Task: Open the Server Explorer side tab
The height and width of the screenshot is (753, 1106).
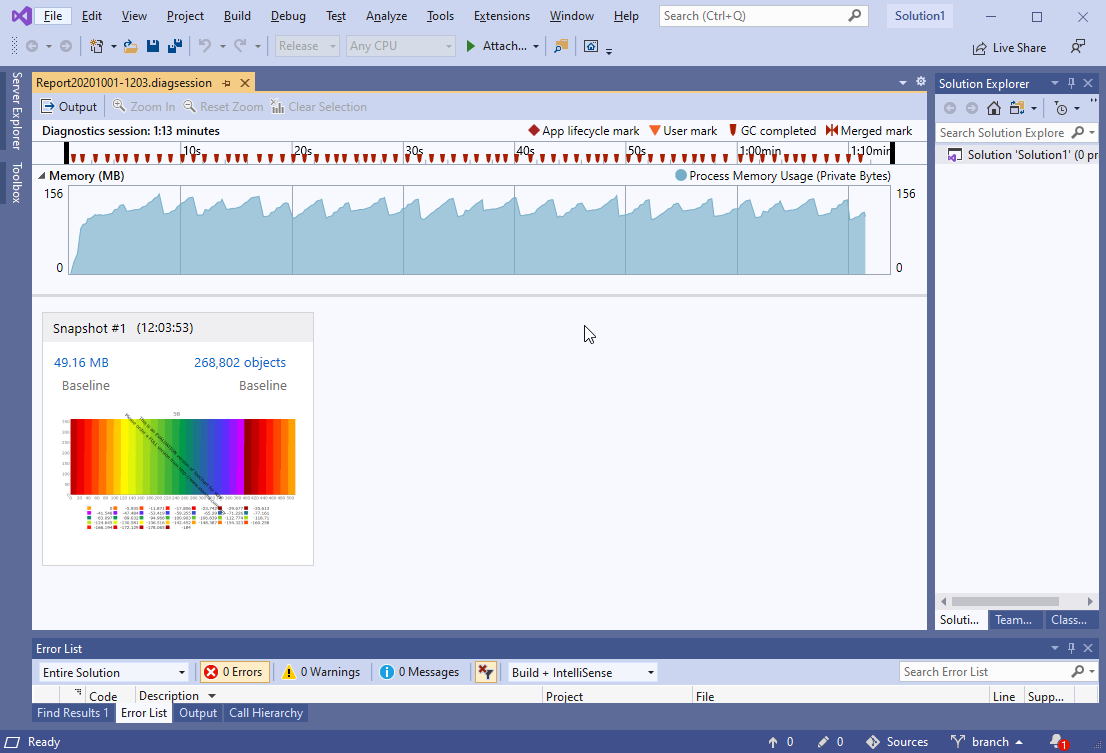Action: pyautogui.click(x=16, y=110)
